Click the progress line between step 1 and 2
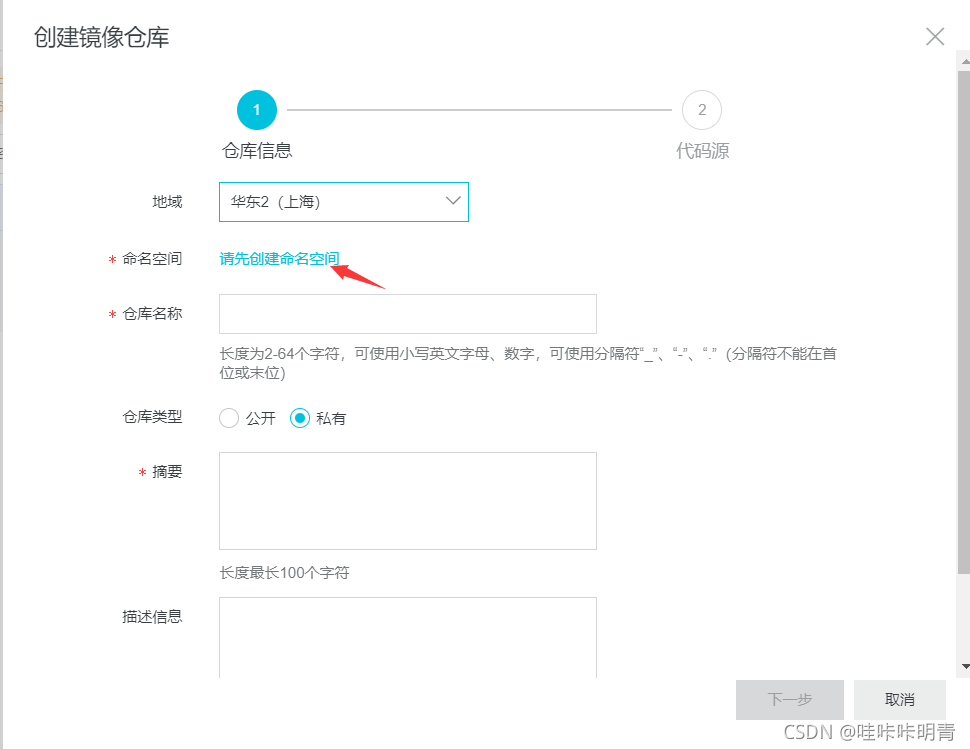The width and height of the screenshot is (970, 750). pyautogui.click(x=480, y=110)
